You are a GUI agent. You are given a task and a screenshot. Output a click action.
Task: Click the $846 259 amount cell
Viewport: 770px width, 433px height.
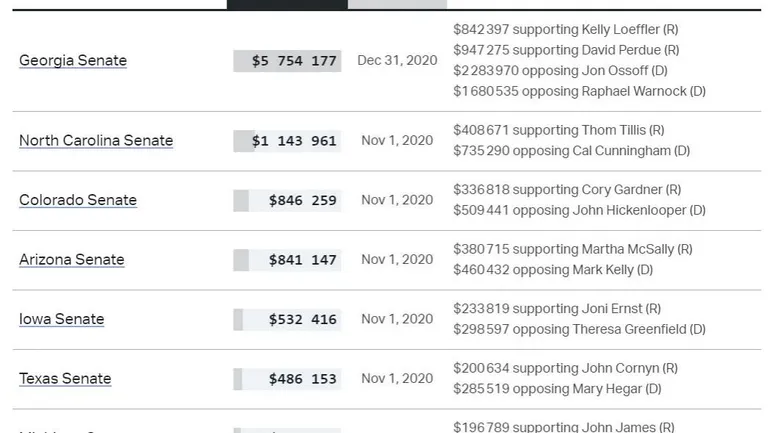(288, 200)
